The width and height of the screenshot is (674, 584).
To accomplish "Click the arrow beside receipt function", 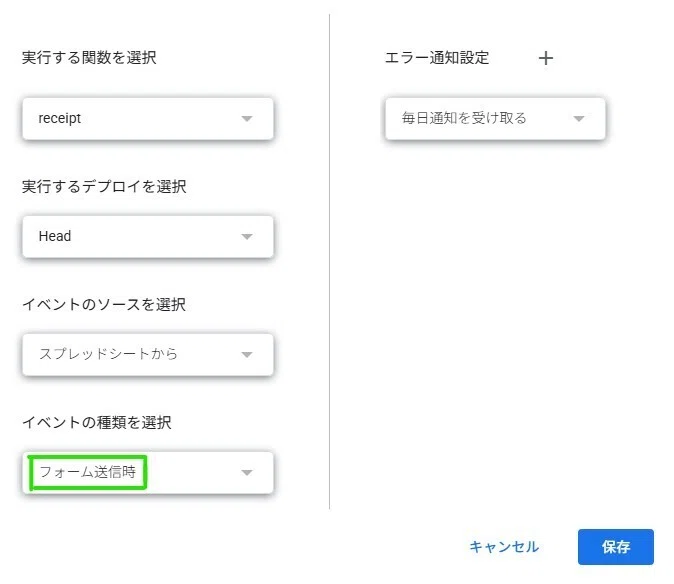I will [247, 119].
